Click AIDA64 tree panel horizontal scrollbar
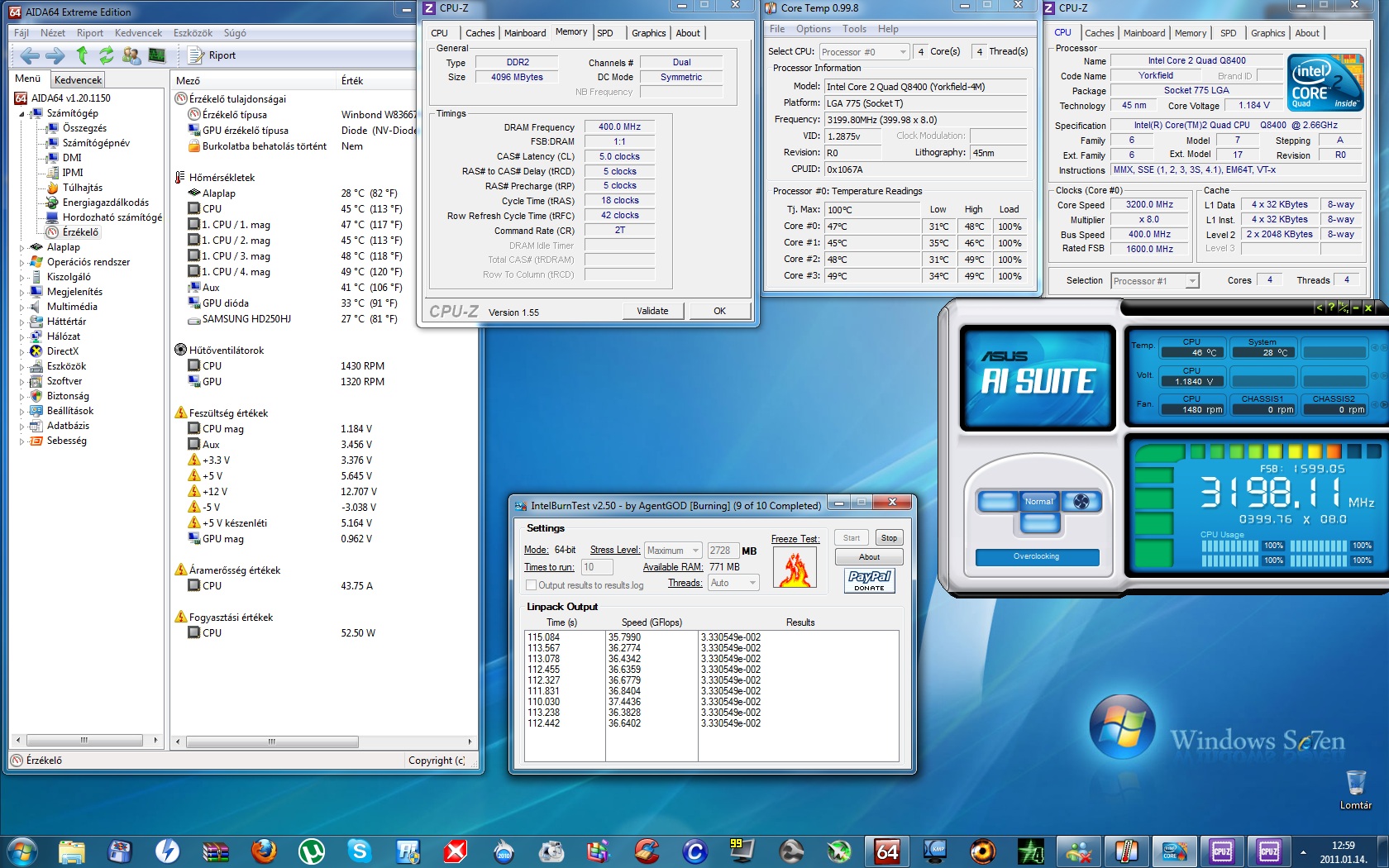Viewport: 1389px width, 868px height. tap(84, 740)
